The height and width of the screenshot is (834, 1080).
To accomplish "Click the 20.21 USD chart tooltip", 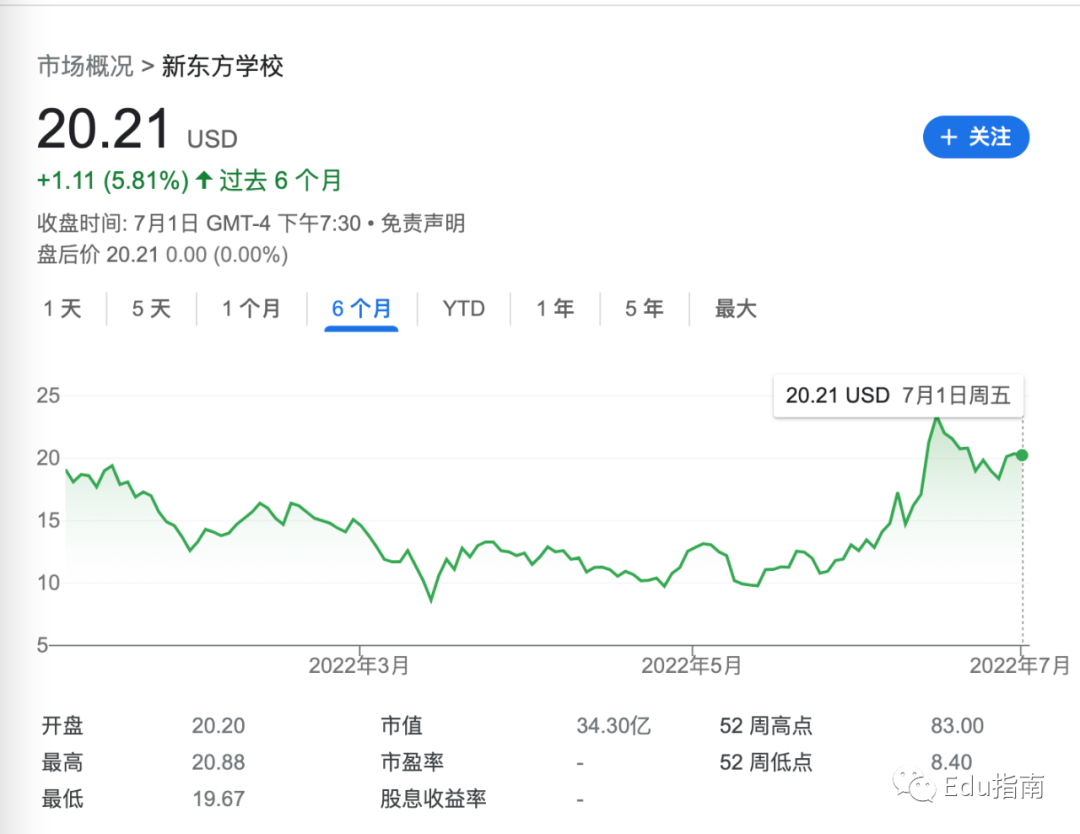I will [897, 395].
